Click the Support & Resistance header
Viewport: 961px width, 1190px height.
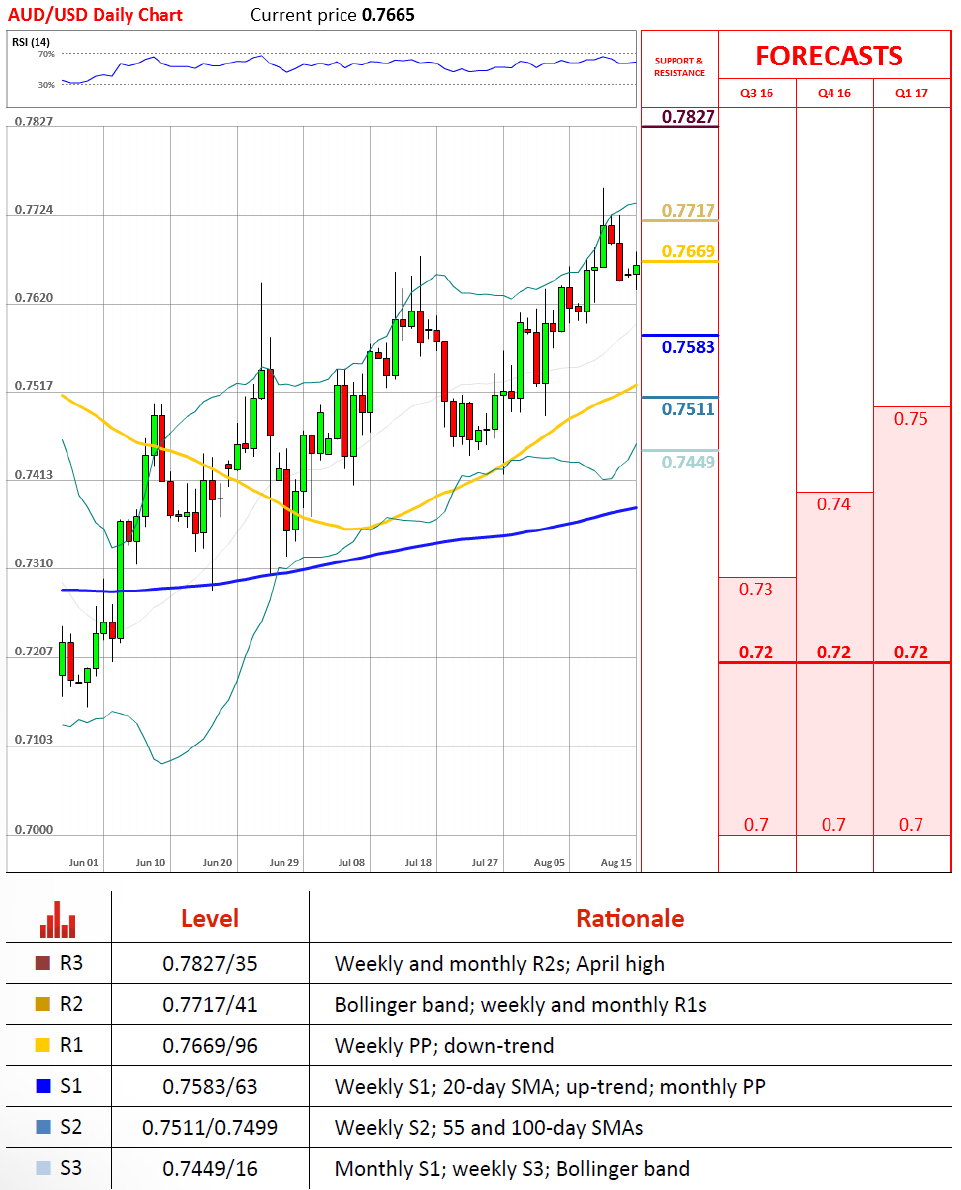679,67
